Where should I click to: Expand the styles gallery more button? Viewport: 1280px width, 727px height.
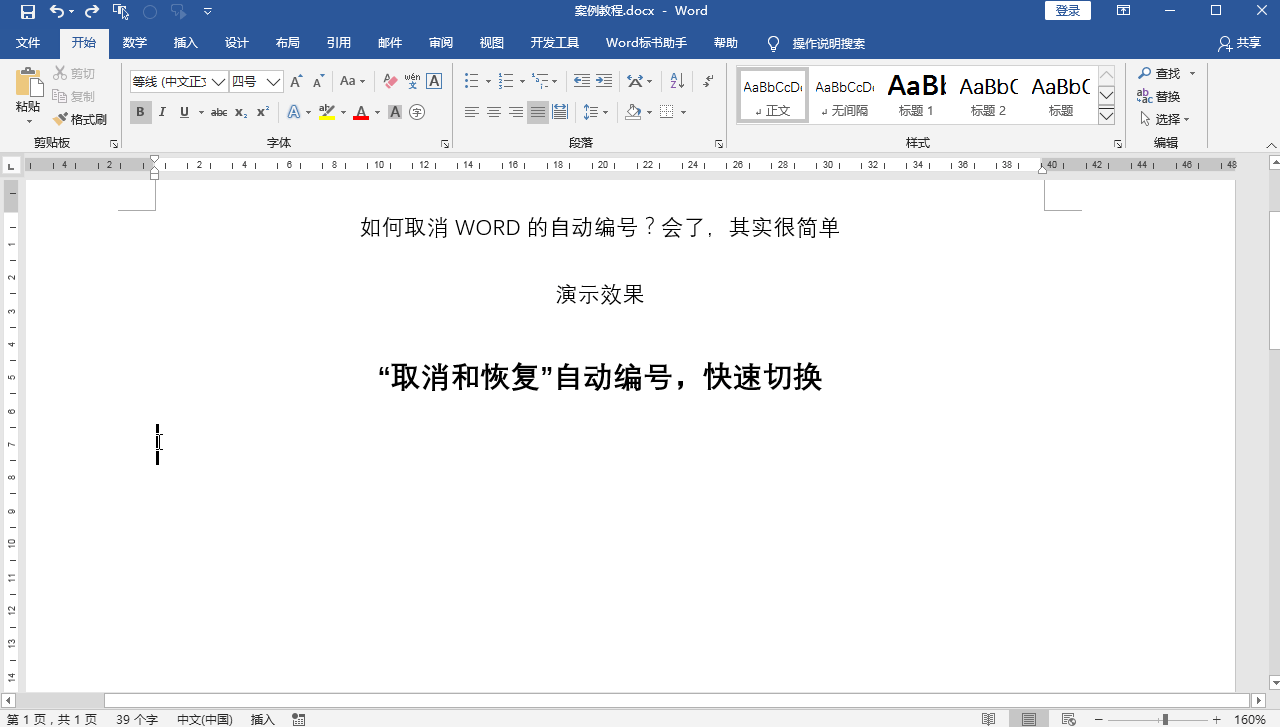pyautogui.click(x=1106, y=116)
